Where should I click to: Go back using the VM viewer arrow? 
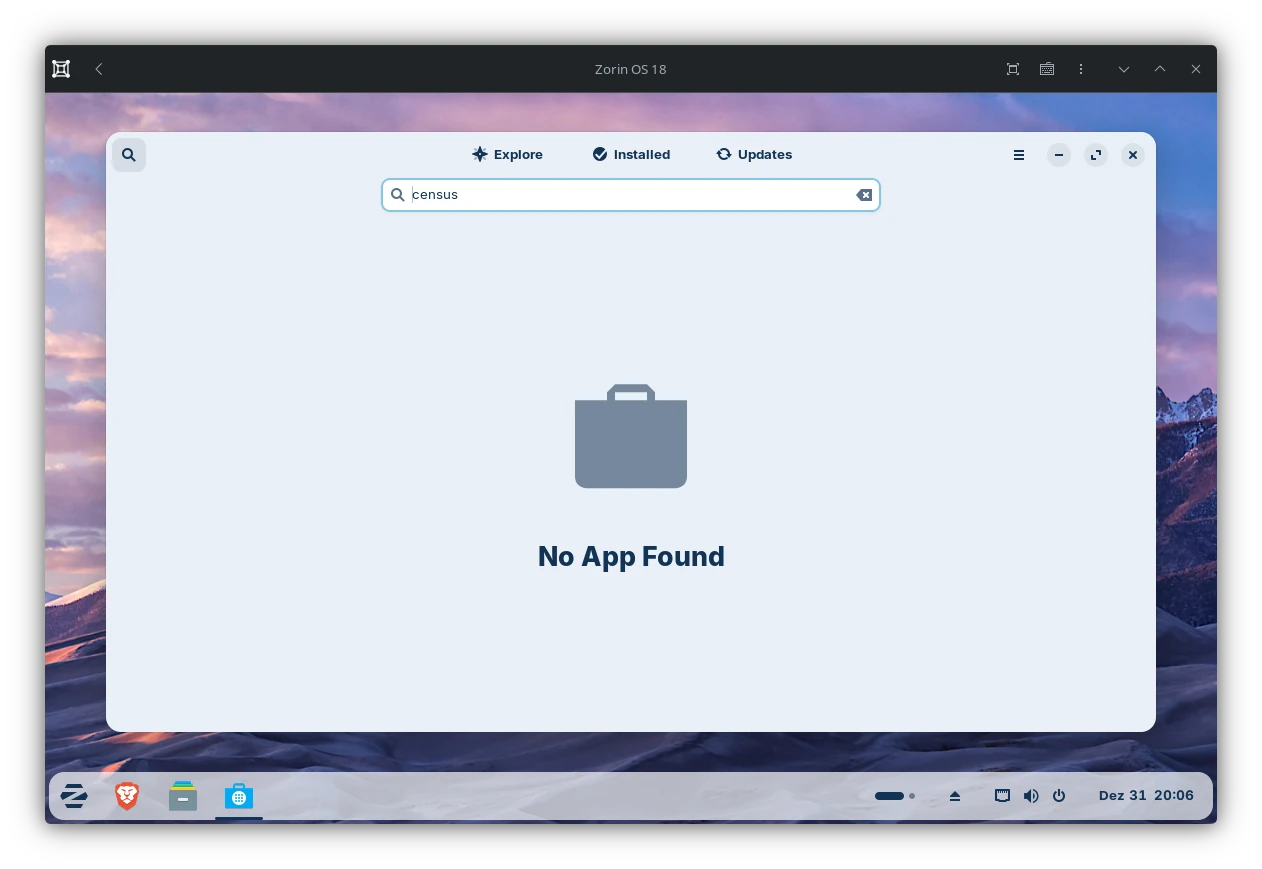(x=99, y=69)
